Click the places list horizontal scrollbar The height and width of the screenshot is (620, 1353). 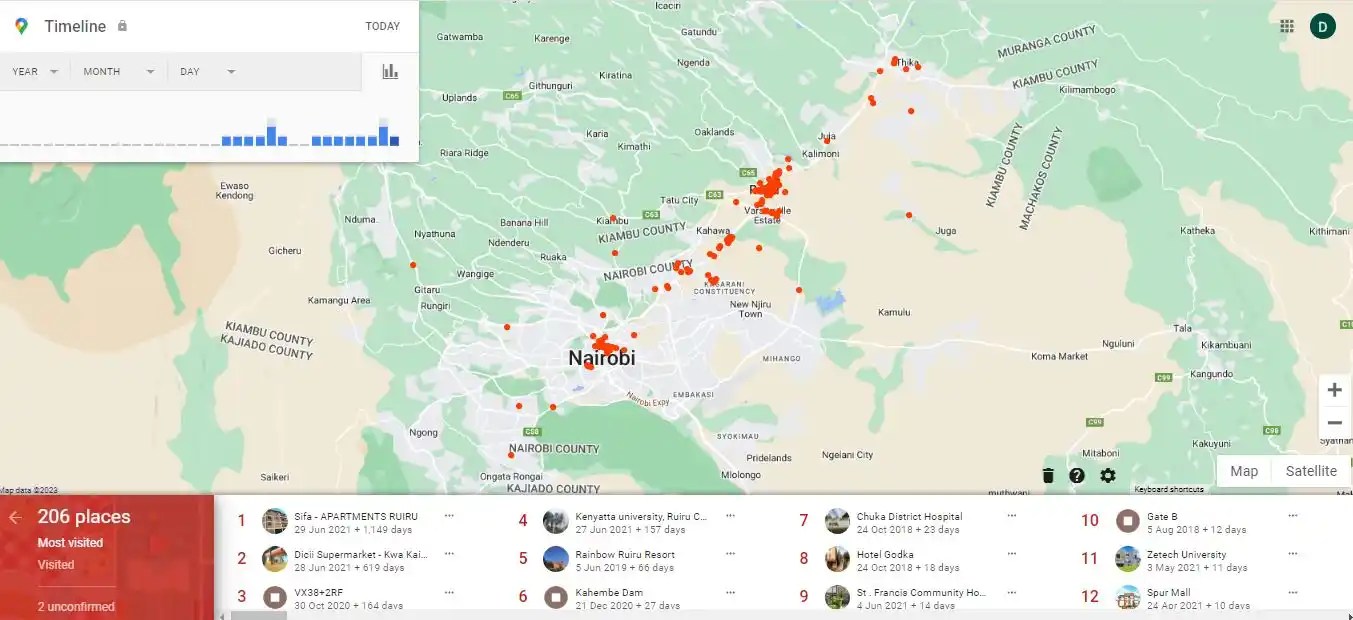[x=258, y=615]
